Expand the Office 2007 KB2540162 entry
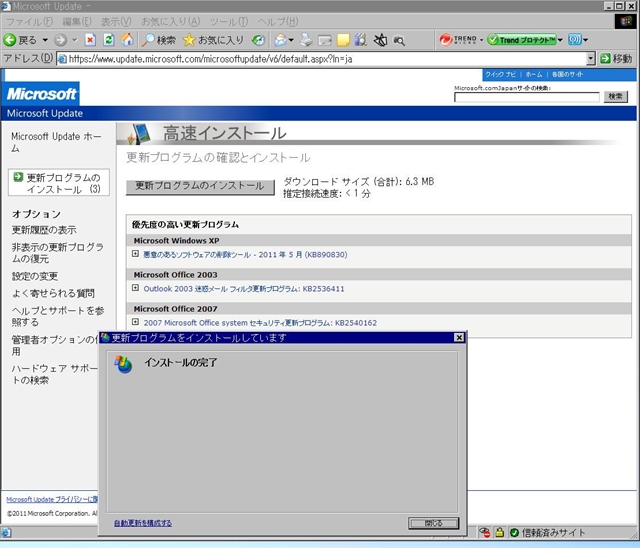Viewport: 640px width, 548px height. tap(135, 322)
